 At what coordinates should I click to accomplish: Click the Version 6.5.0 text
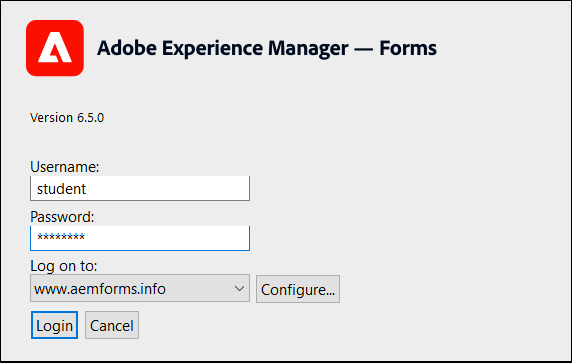[x=67, y=118]
